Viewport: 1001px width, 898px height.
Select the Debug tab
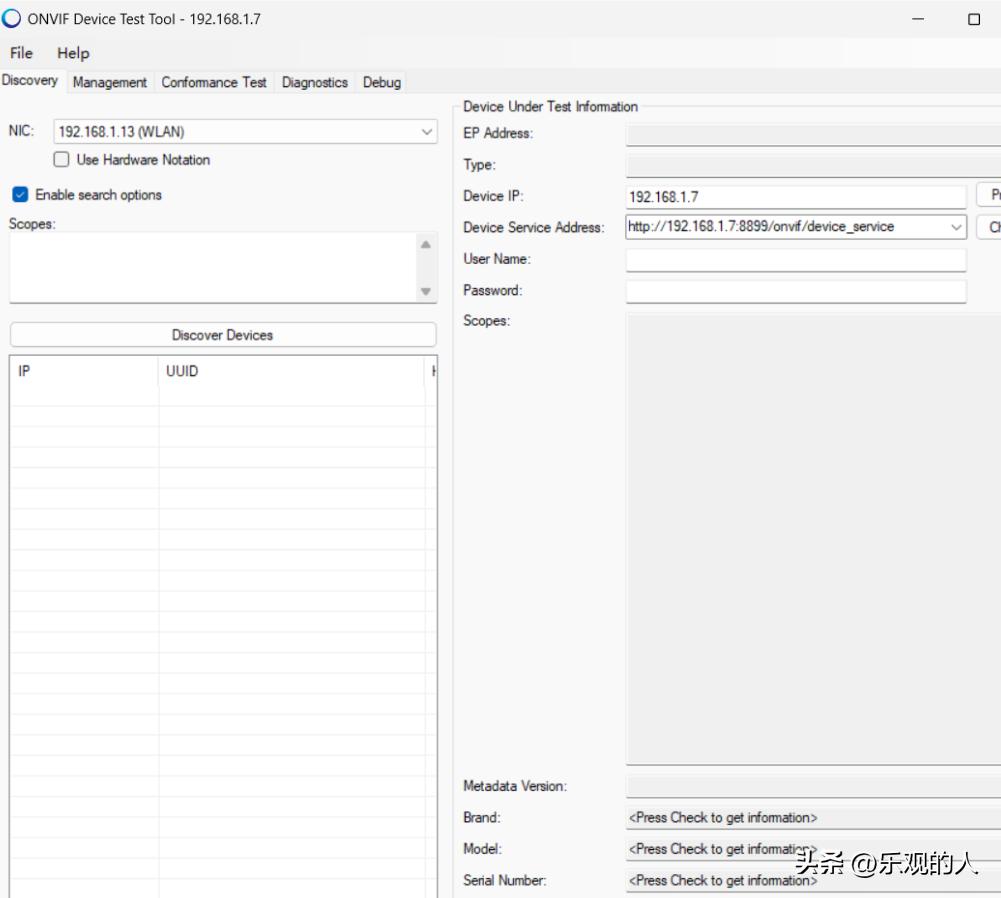click(381, 83)
